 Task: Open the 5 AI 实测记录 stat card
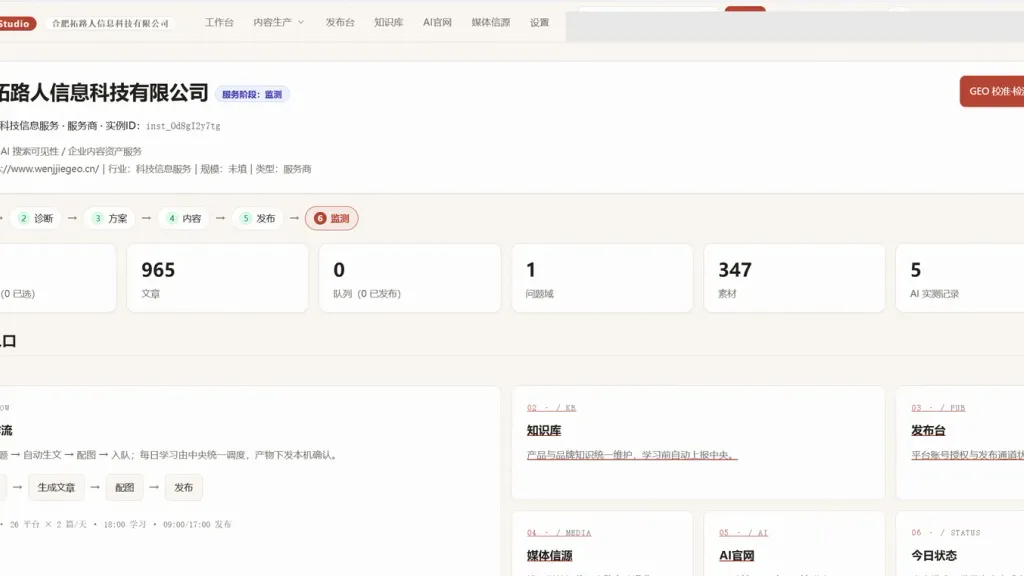pos(960,278)
